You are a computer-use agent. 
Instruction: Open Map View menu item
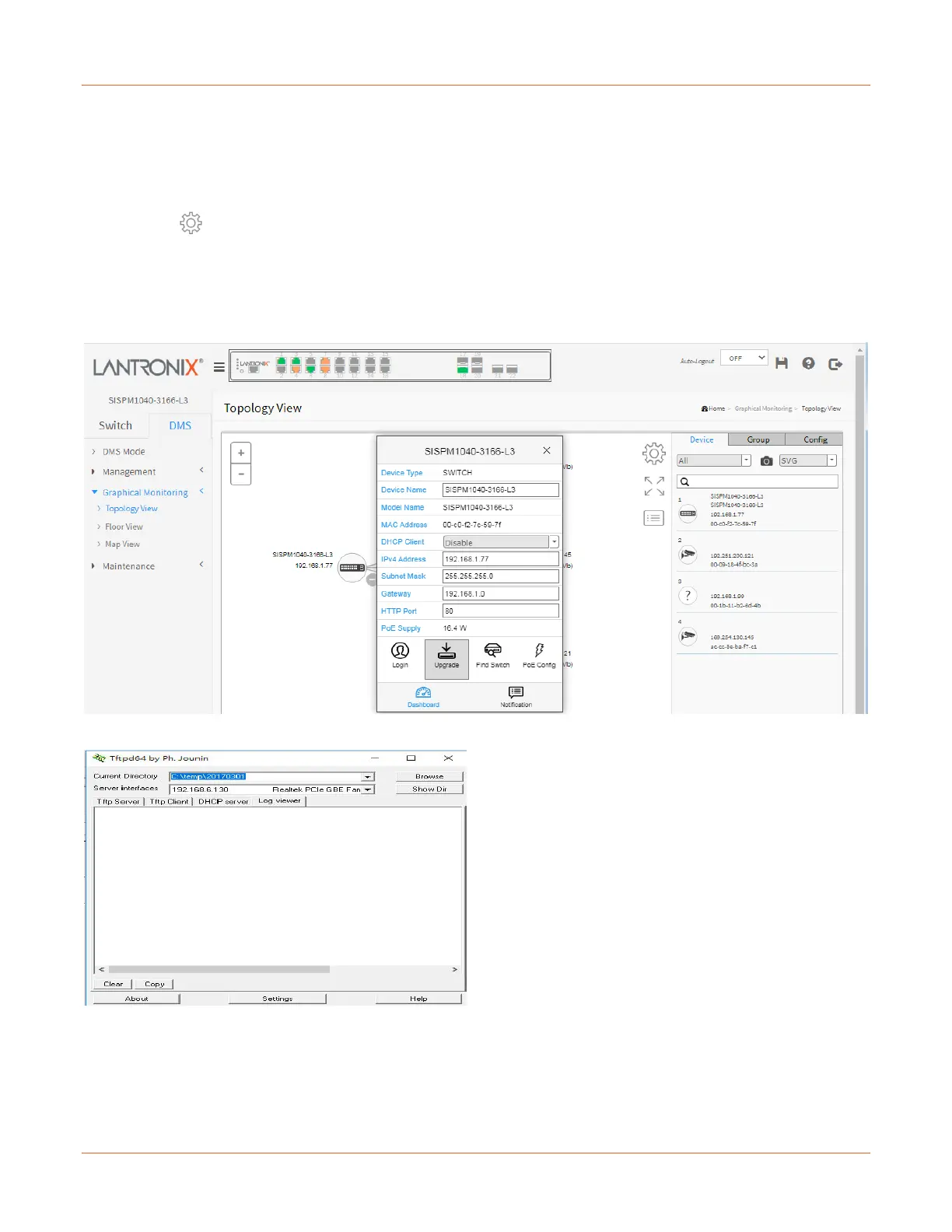(x=122, y=544)
